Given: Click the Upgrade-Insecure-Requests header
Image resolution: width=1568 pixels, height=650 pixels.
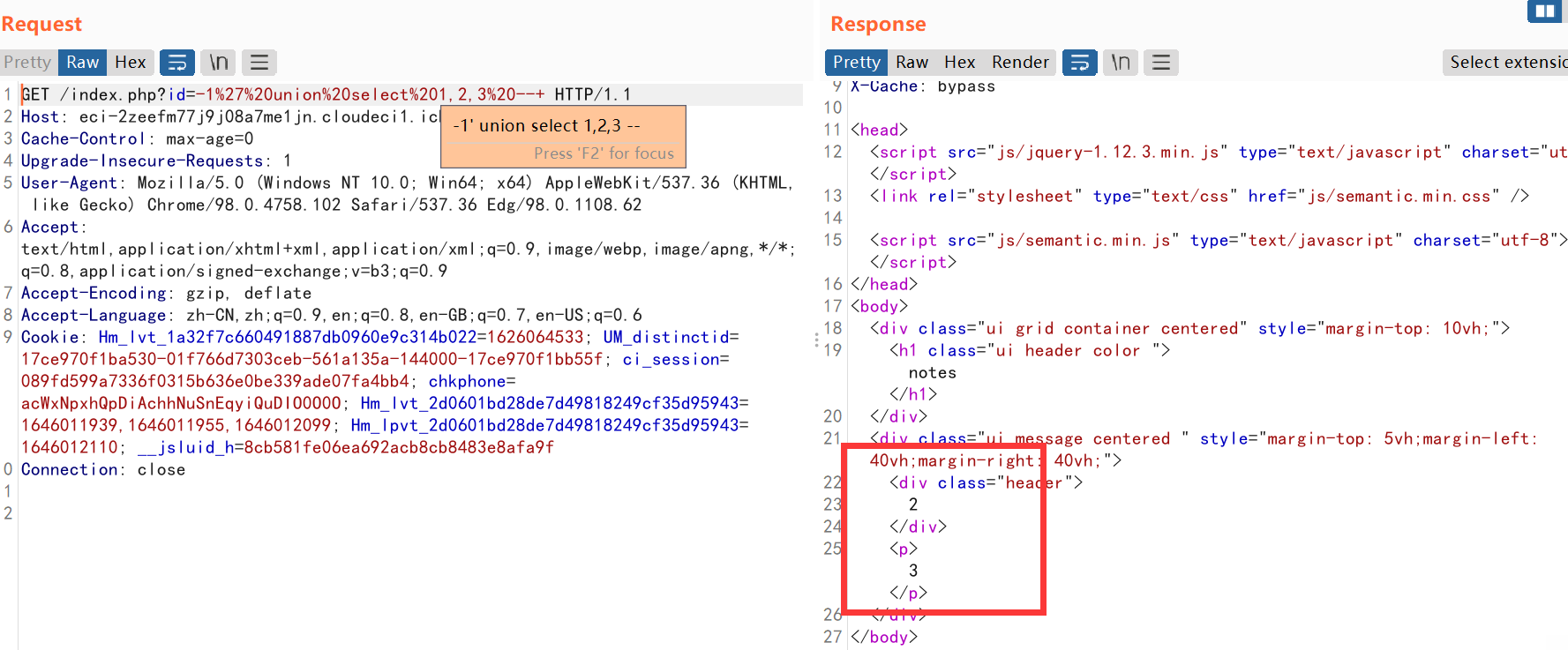Looking at the screenshot, I should pyautogui.click(x=156, y=161).
